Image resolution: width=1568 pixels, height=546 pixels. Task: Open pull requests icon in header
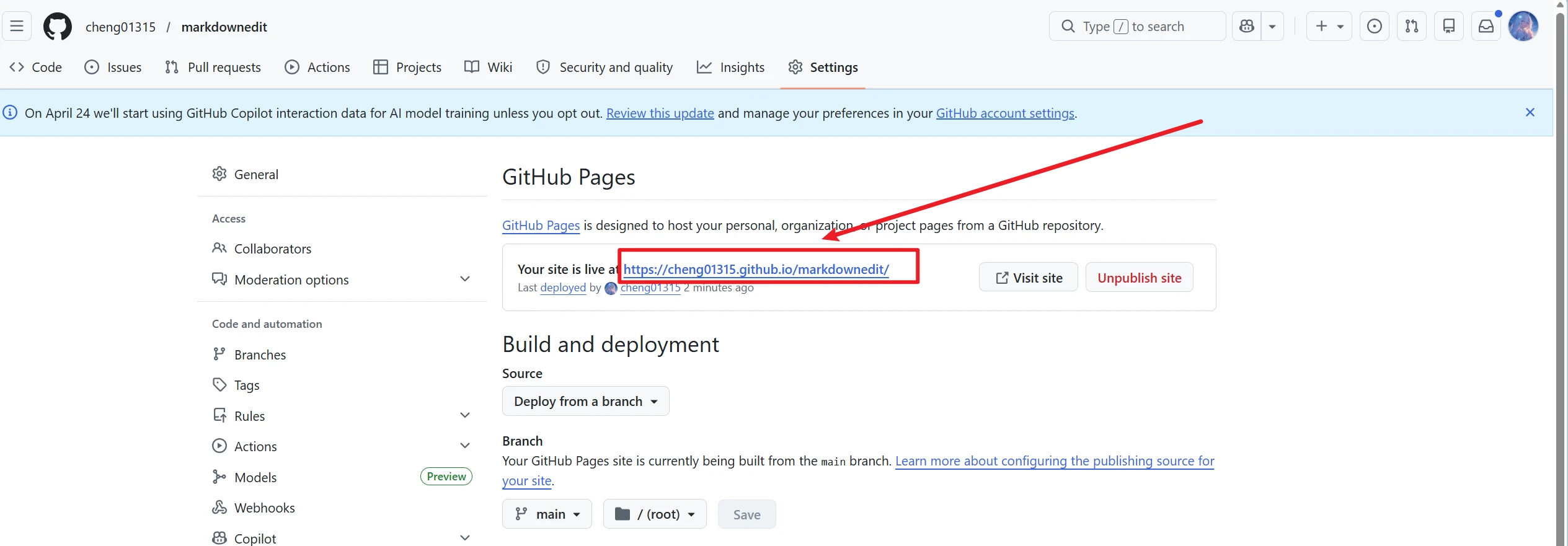click(1411, 26)
